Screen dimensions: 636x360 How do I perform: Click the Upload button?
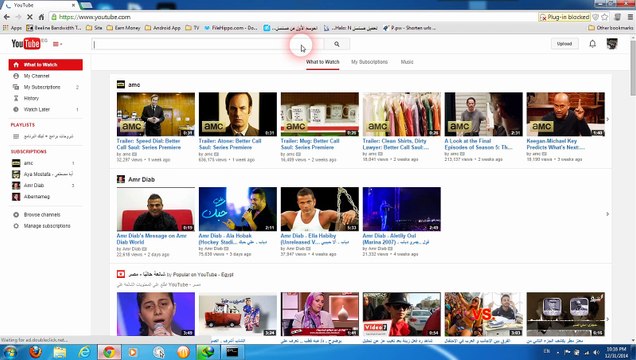(x=564, y=44)
